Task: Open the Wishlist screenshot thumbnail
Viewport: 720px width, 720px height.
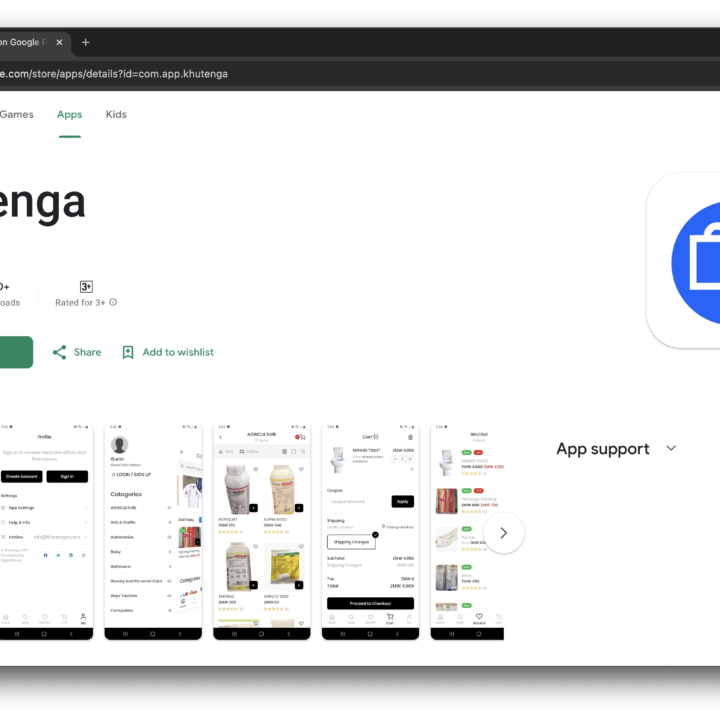Action: (x=467, y=532)
